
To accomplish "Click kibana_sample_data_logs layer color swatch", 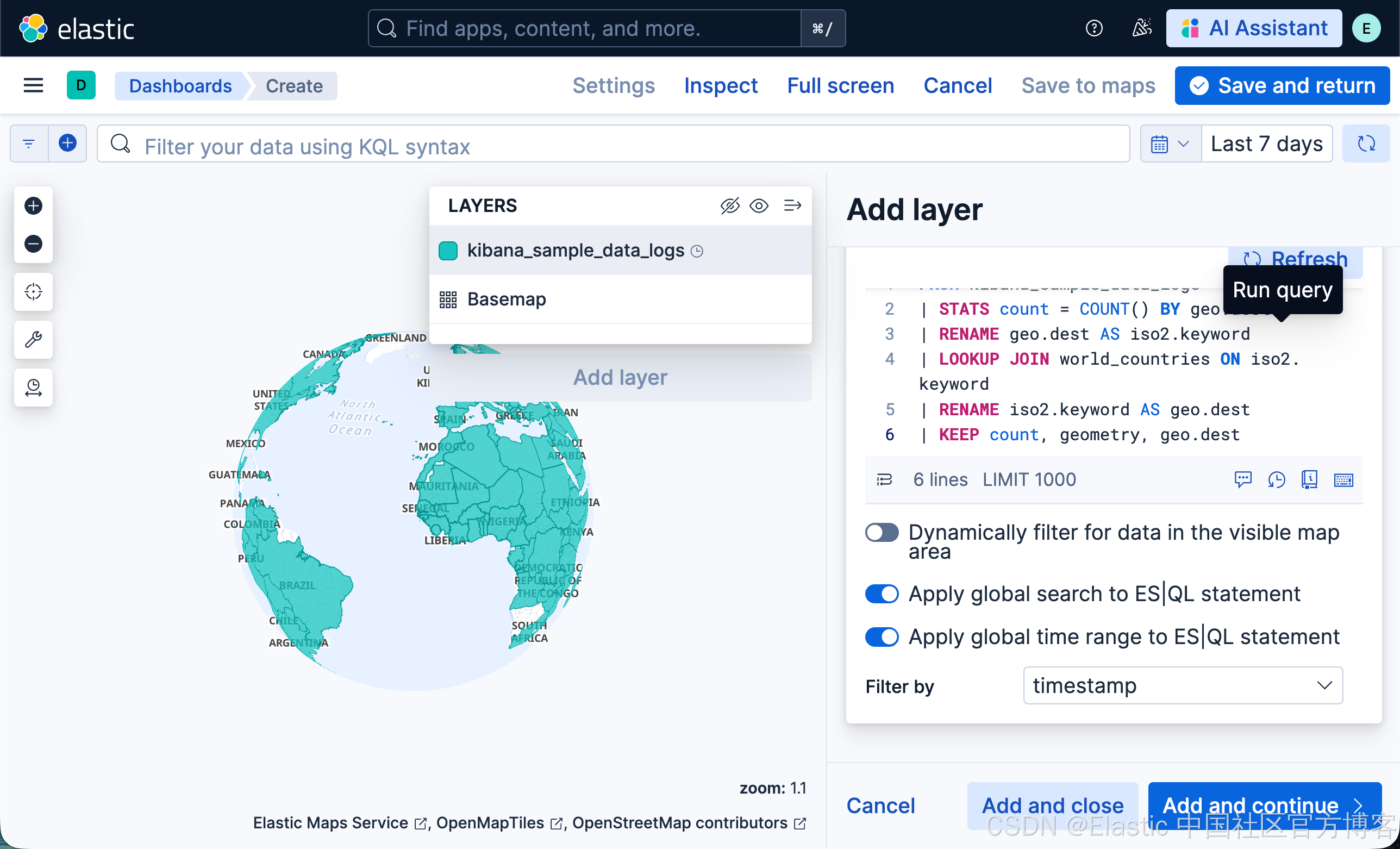I will coord(448,251).
